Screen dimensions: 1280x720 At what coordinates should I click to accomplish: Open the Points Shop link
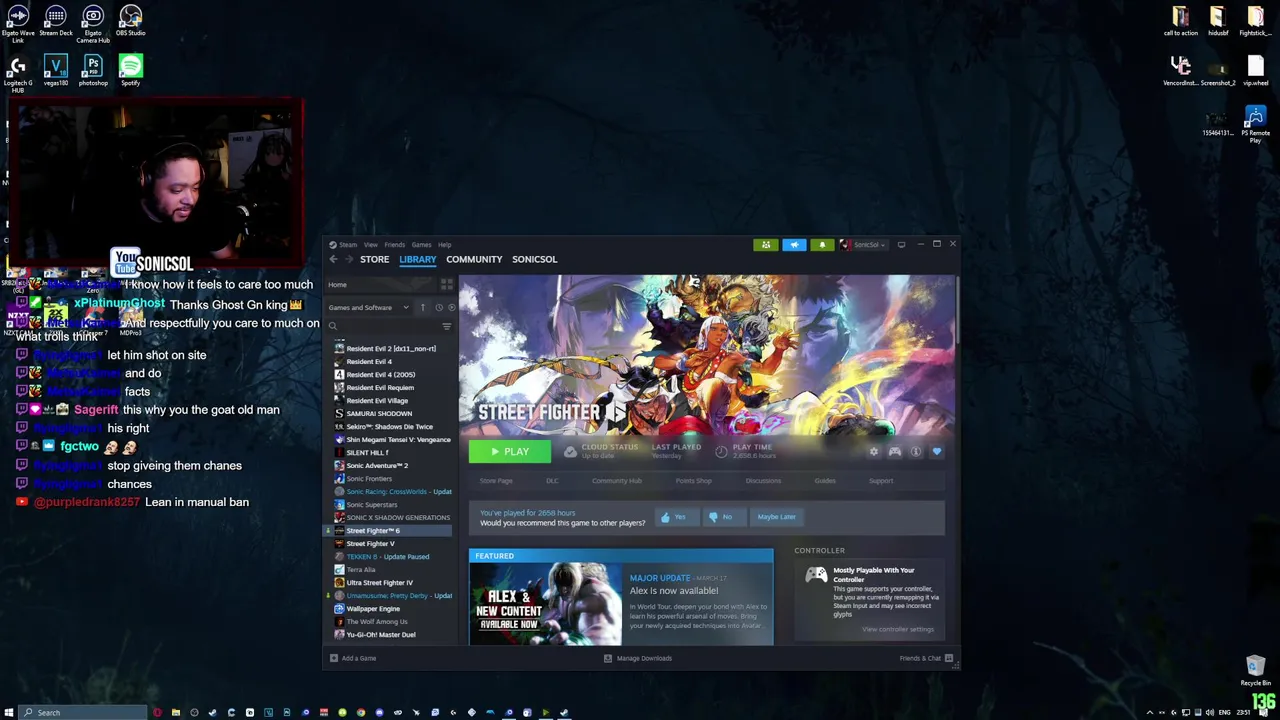694,481
